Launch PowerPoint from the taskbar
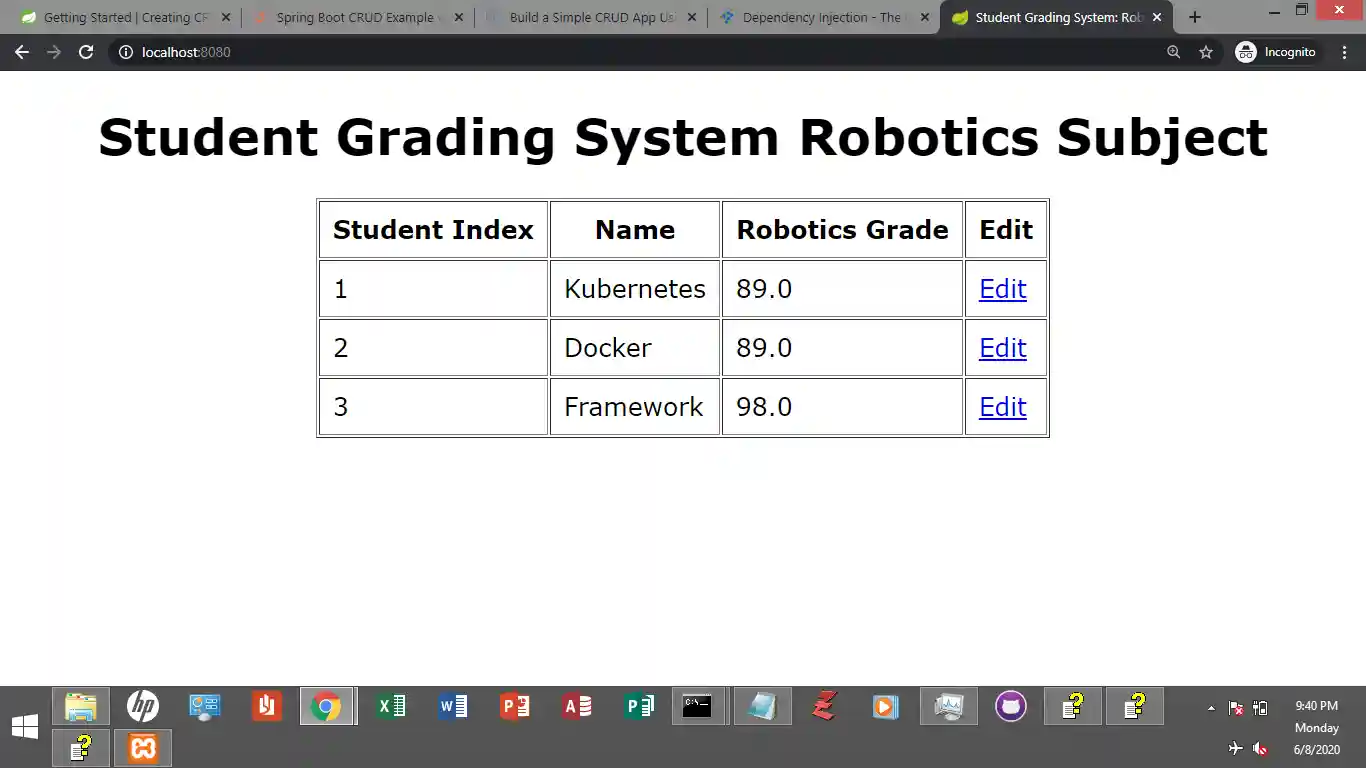The height and width of the screenshot is (768, 1366). pos(514,706)
